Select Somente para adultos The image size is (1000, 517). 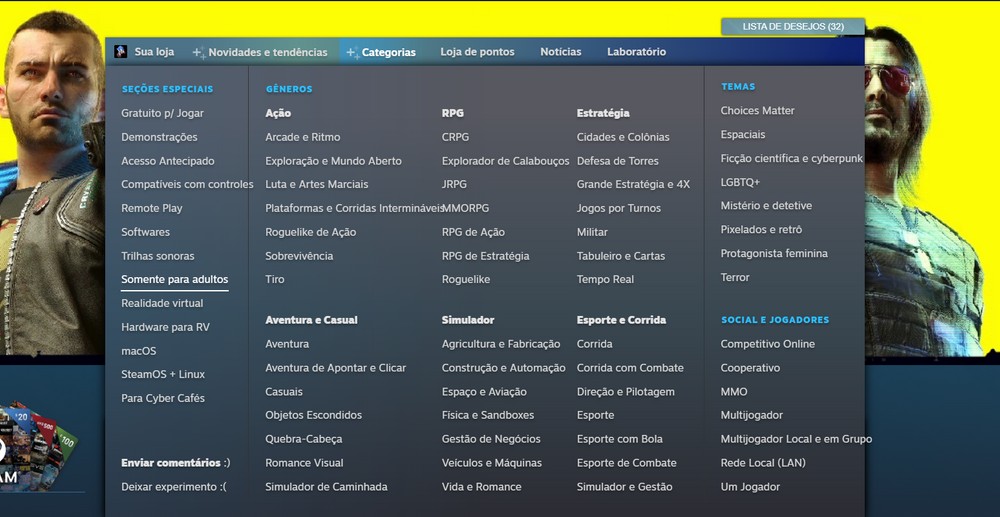(x=175, y=279)
